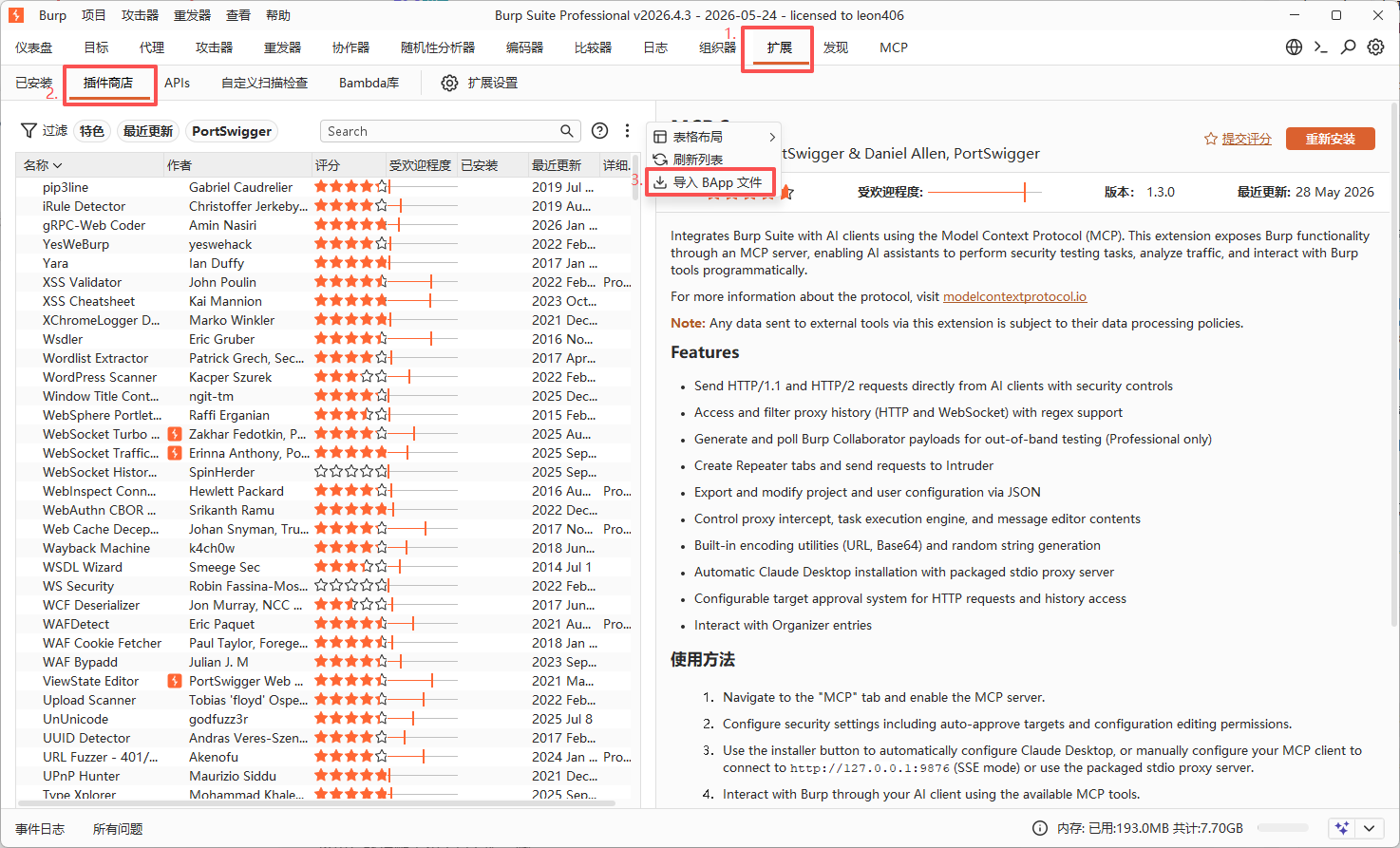Open the MCP tab
Viewport: 1400px width, 848px height.
[894, 47]
